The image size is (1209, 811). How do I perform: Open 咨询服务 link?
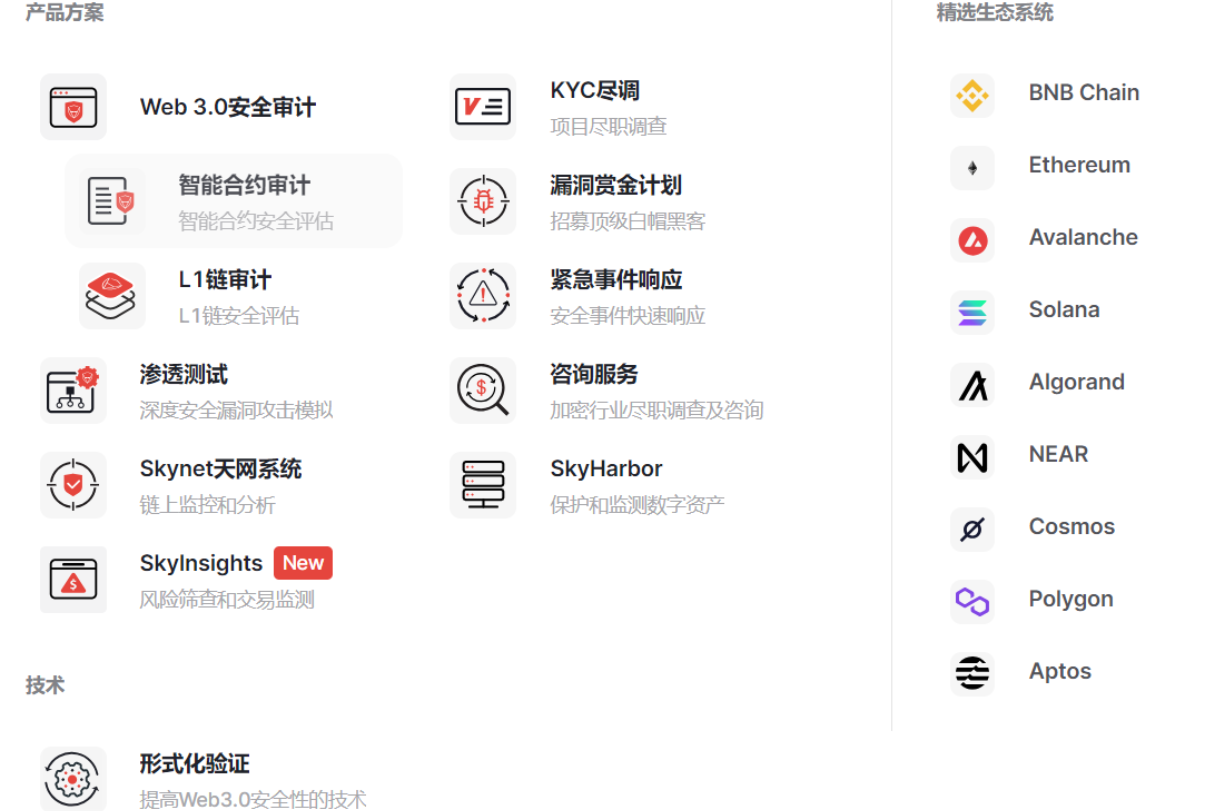[594, 375]
